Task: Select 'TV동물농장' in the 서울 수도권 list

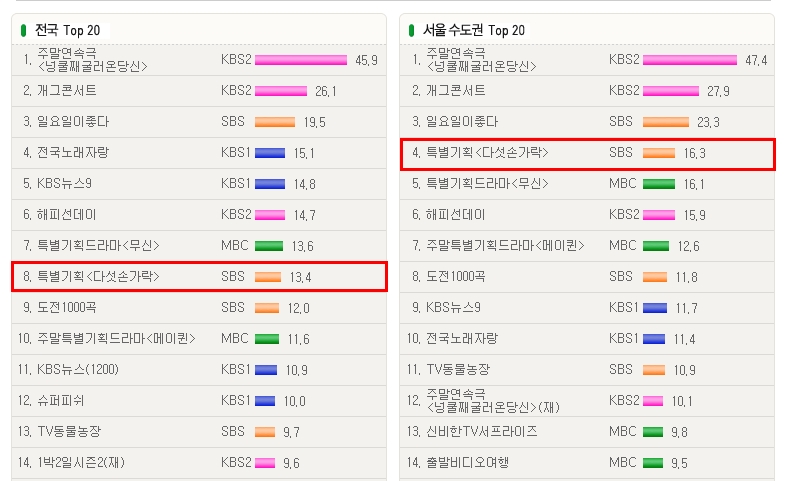Action: pos(458,370)
